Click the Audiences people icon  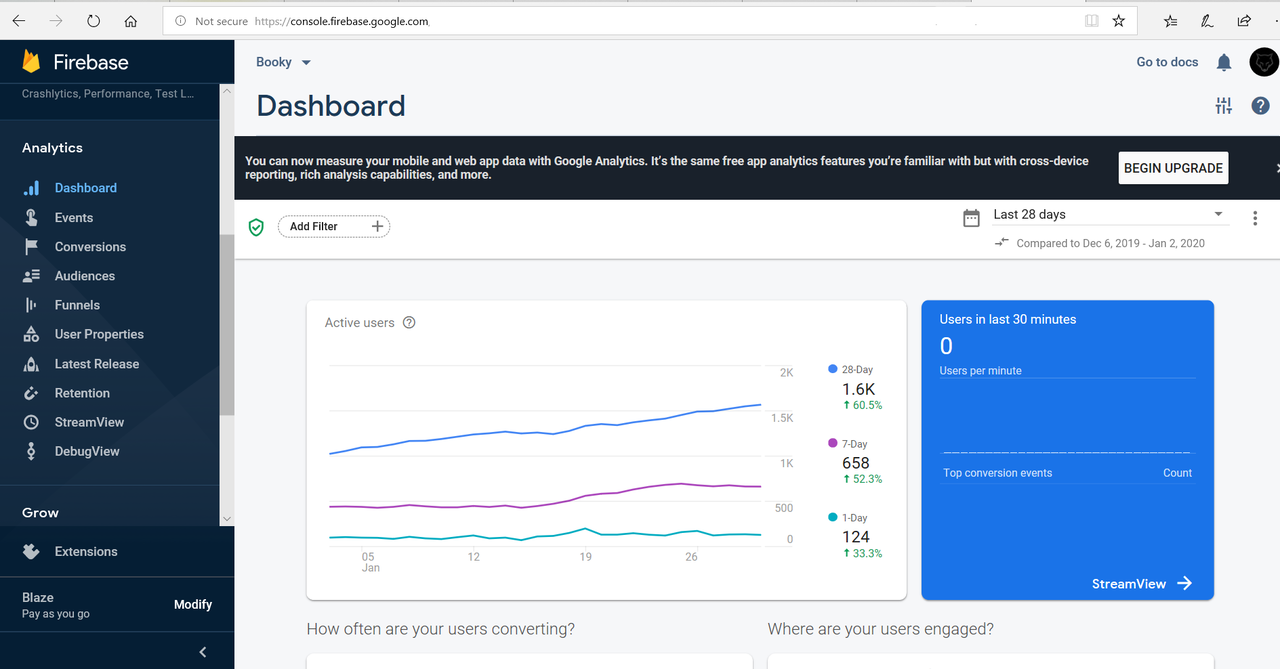[31, 276]
